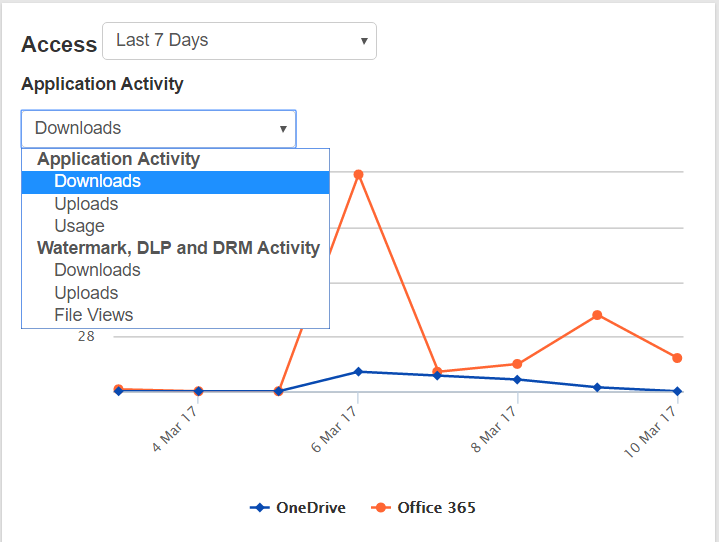719x542 pixels.
Task: Click the Office 365 data point on 10 Mar
Action: pos(677,358)
